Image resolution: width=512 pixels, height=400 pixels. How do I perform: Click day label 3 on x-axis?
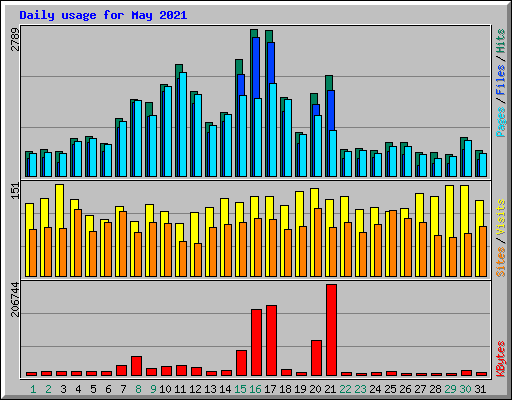coord(63,389)
